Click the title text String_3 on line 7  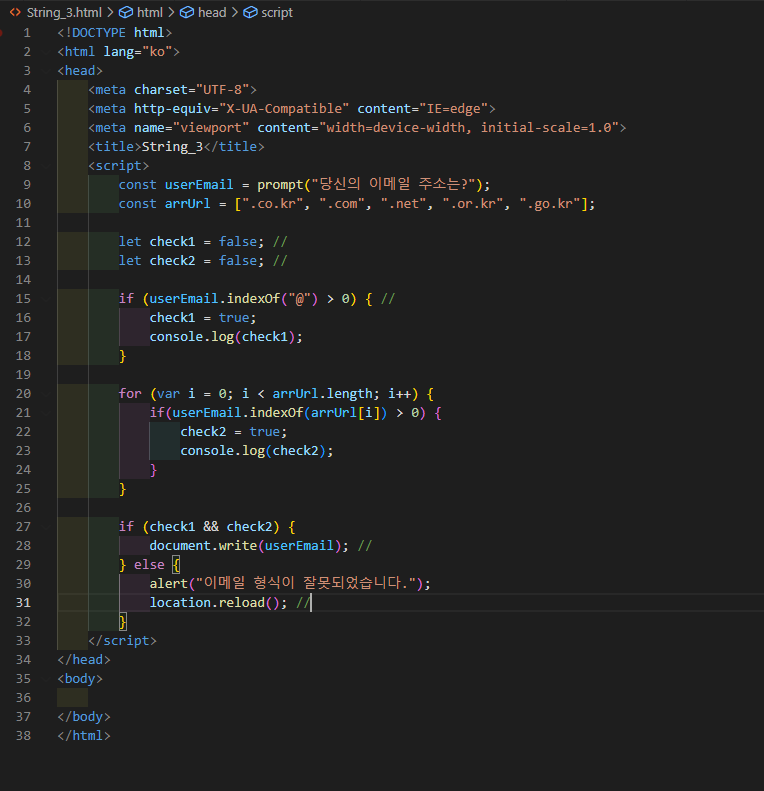point(172,147)
